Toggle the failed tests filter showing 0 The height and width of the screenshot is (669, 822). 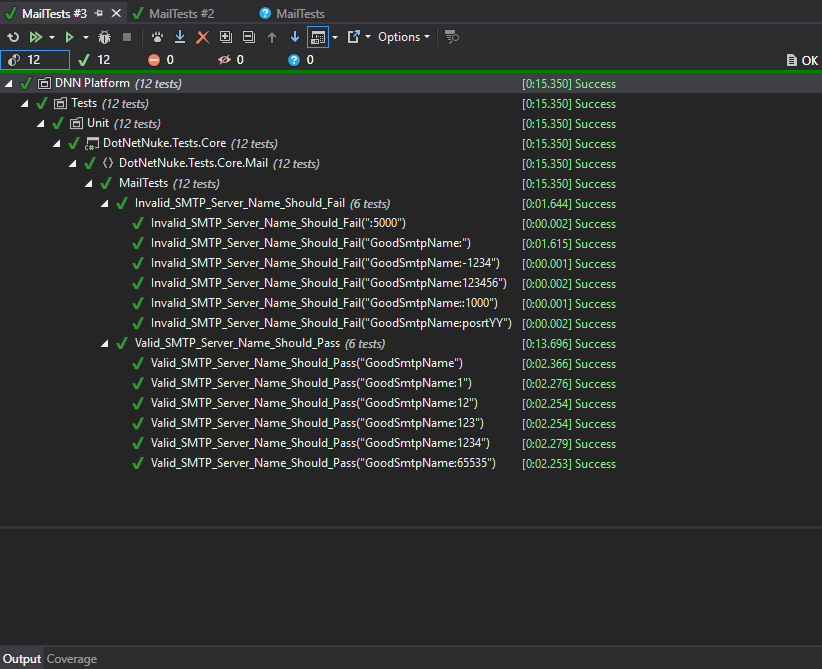pyautogui.click(x=161, y=60)
